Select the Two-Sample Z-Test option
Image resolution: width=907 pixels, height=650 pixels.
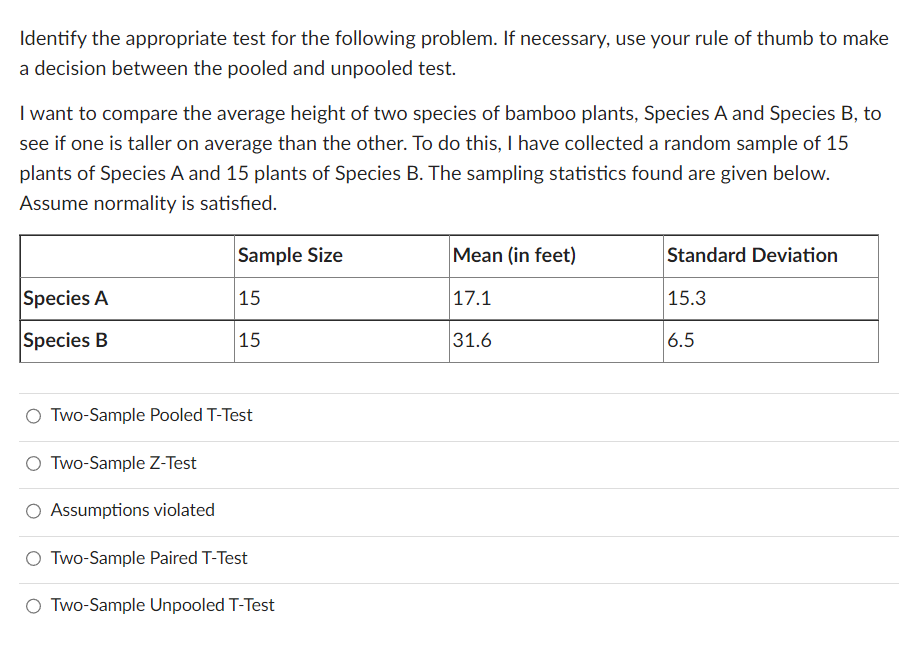[33, 463]
